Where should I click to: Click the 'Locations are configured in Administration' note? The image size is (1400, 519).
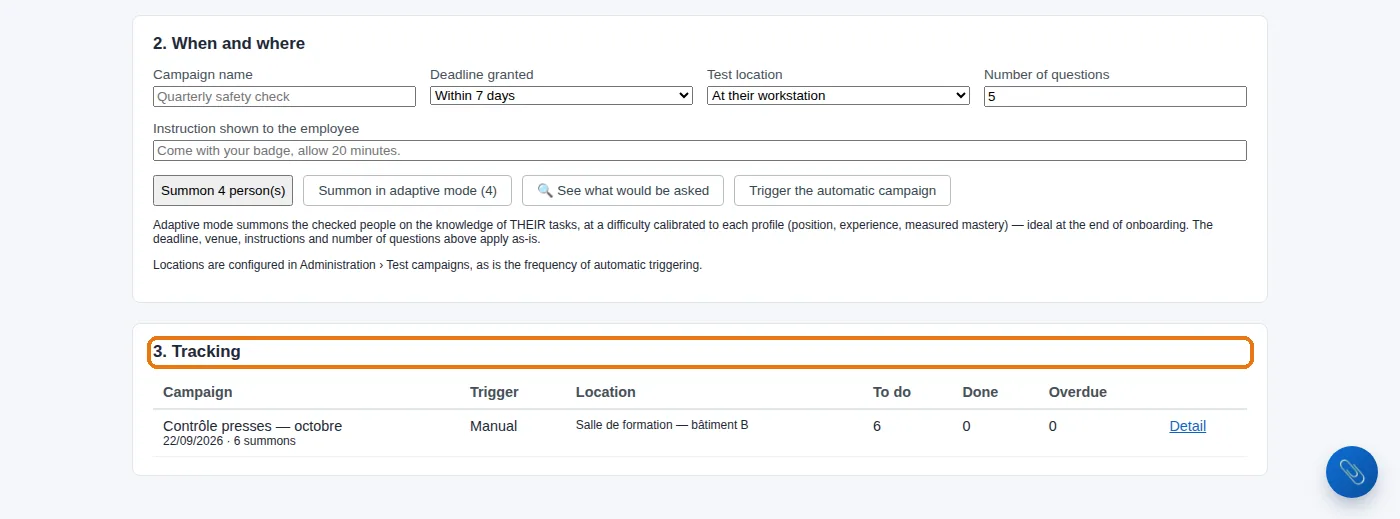(427, 265)
